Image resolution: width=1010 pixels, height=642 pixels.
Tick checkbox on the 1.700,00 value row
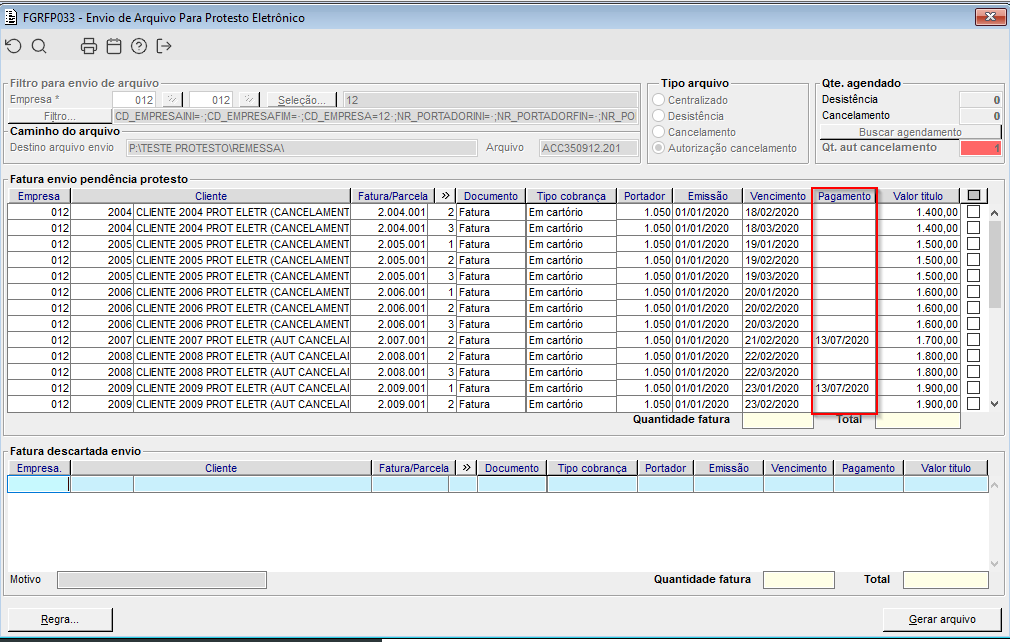click(974, 340)
